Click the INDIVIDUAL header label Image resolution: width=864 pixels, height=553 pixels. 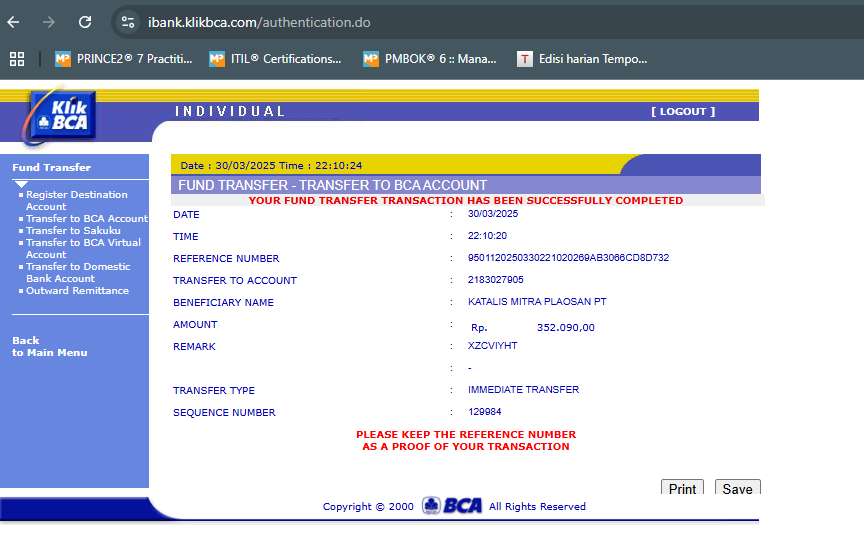[x=230, y=111]
